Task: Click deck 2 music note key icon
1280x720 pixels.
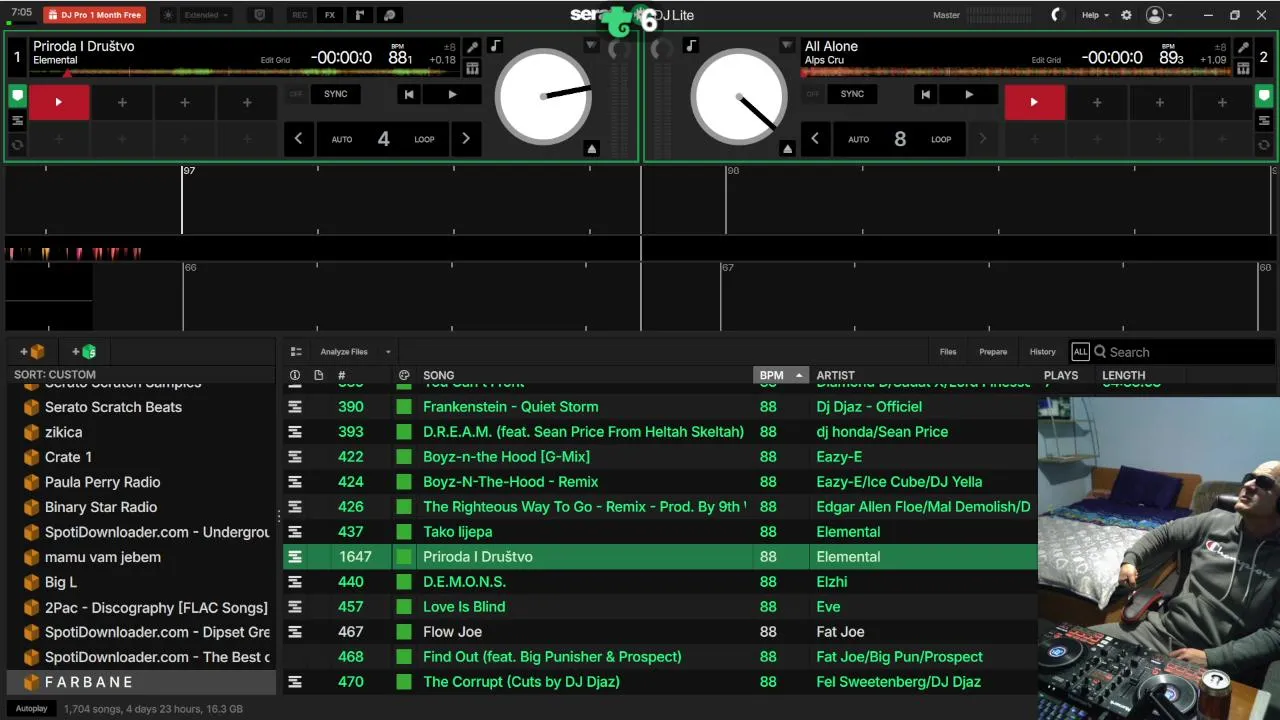Action: click(x=690, y=46)
